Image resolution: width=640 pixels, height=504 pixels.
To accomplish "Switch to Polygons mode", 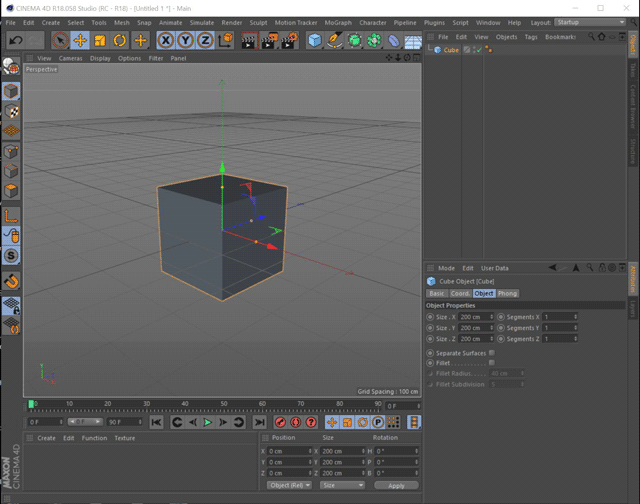I will (x=11, y=190).
